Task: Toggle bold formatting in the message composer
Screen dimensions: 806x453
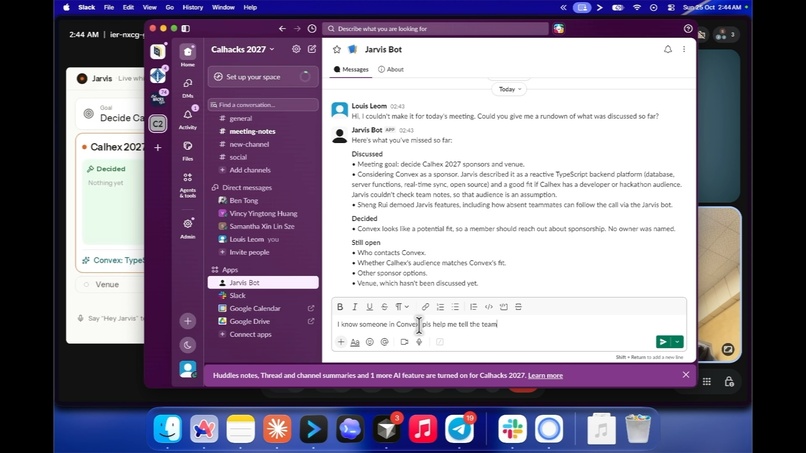Action: coord(340,306)
